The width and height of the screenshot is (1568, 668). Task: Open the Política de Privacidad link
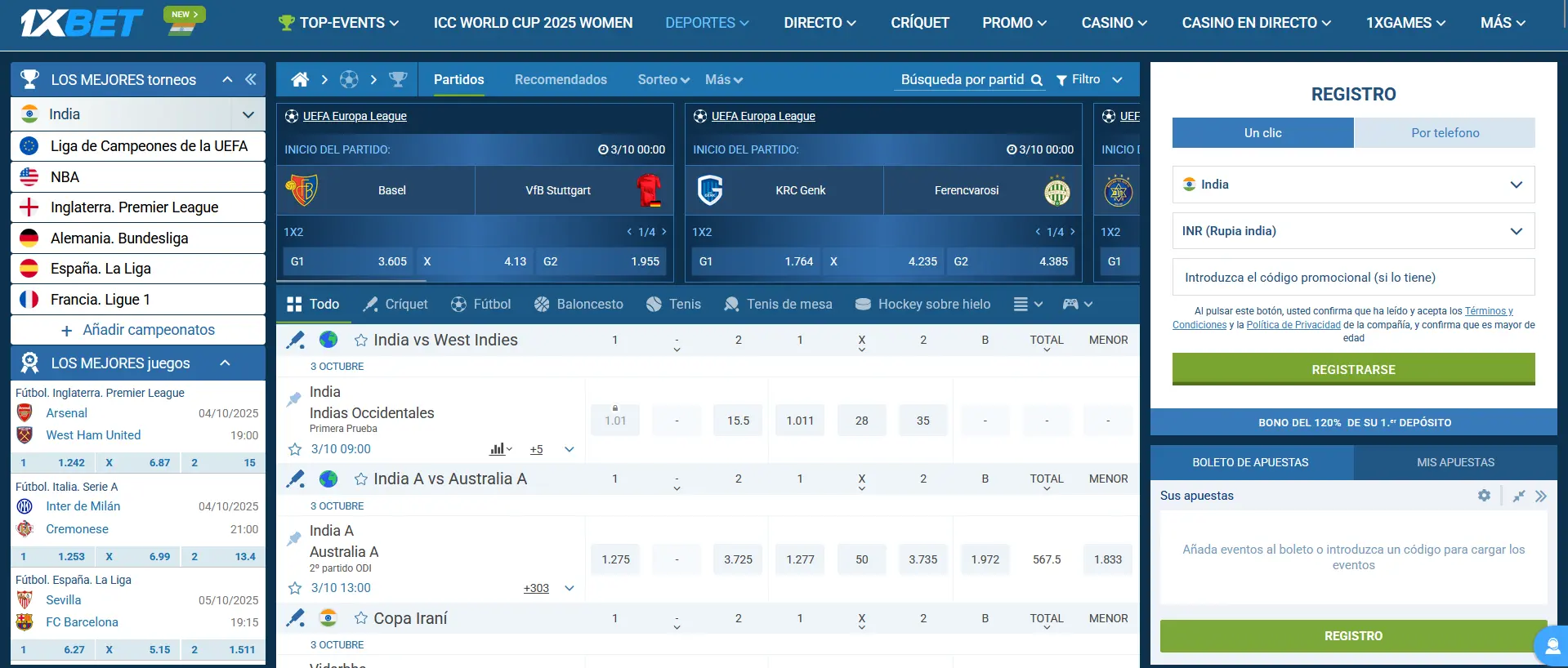pos(1293,325)
